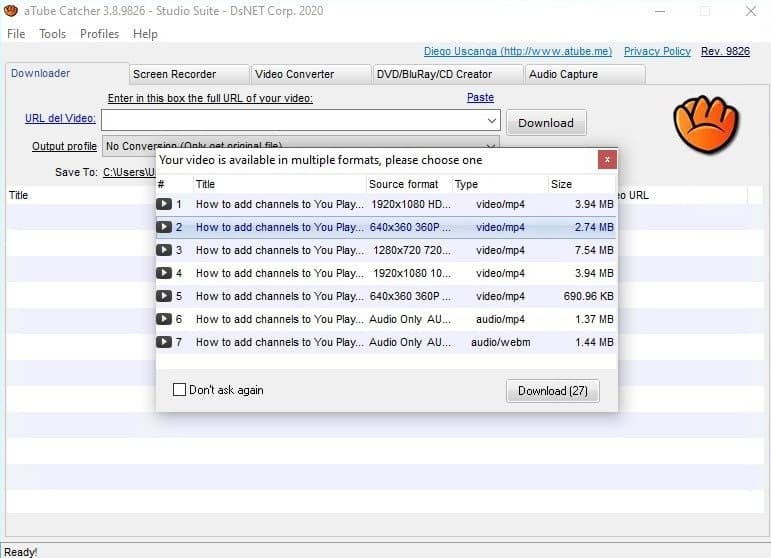
Task: Click the play icon on row 6
Action: point(164,319)
